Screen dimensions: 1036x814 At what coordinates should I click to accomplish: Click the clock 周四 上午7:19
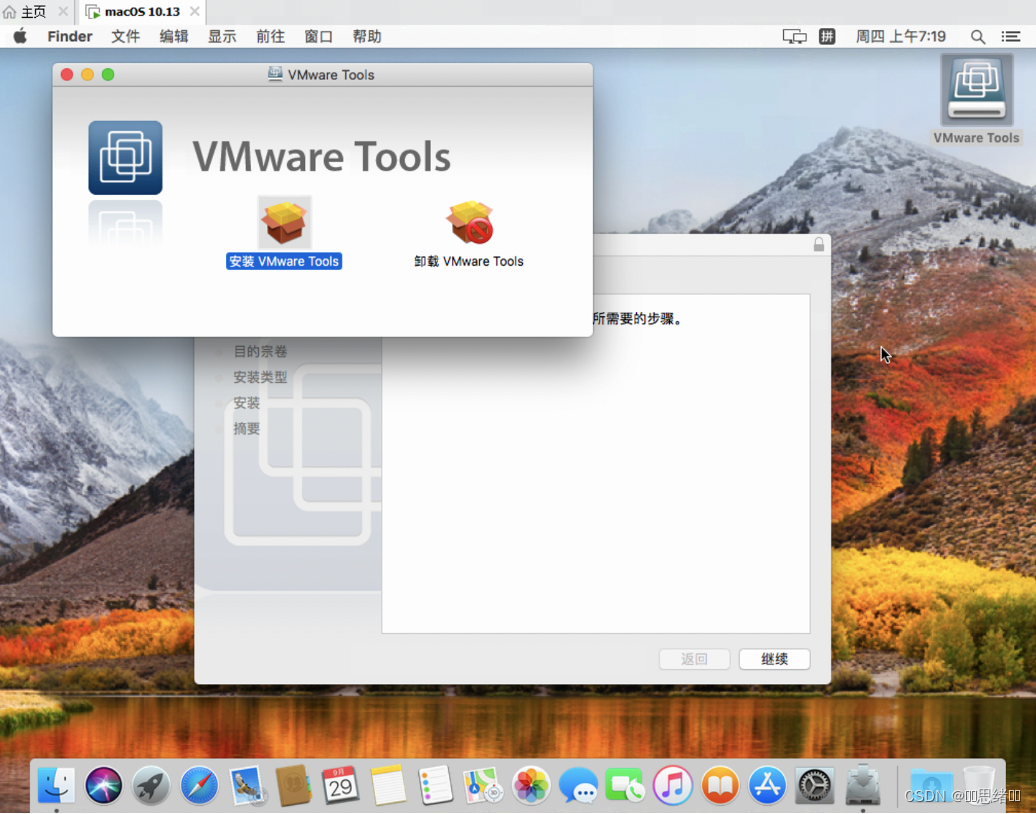(901, 36)
